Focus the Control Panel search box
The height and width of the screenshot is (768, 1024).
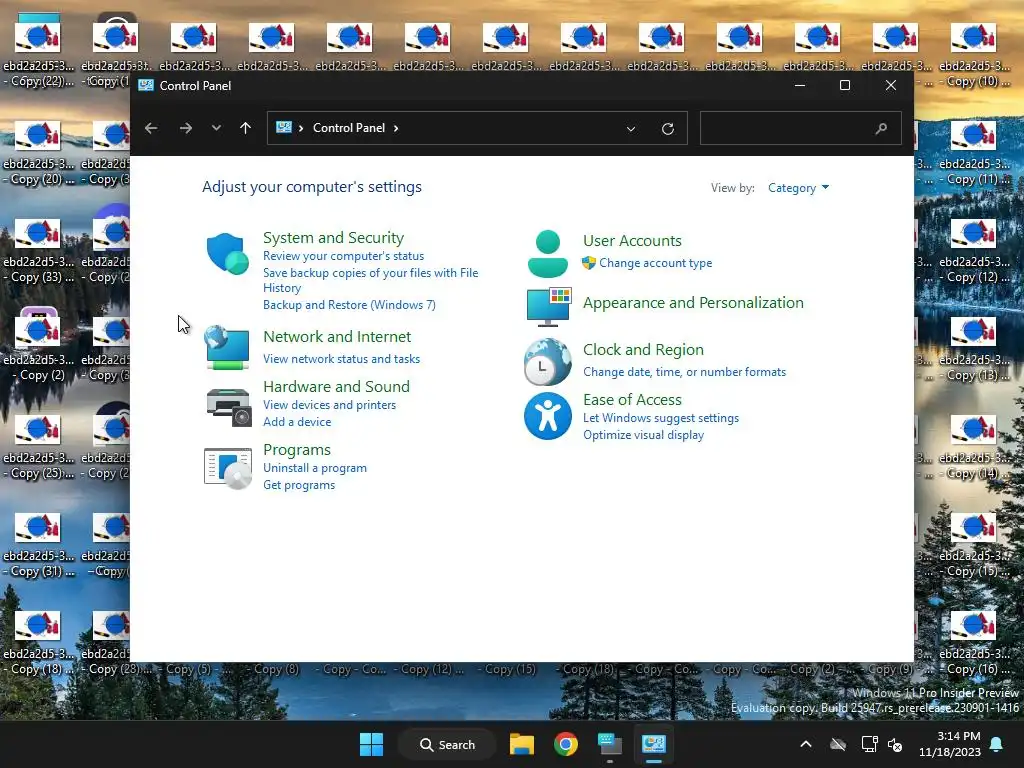click(x=801, y=128)
